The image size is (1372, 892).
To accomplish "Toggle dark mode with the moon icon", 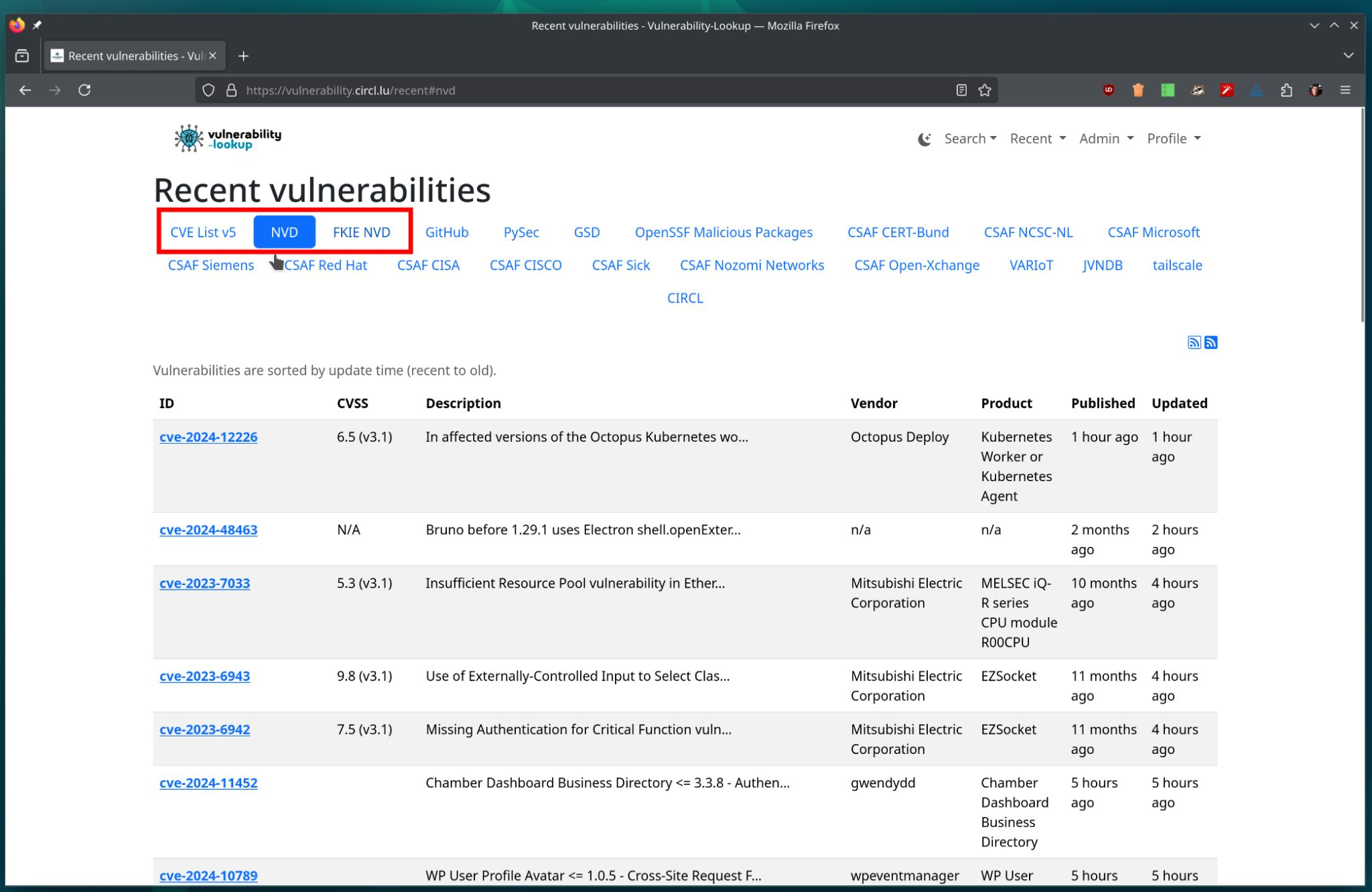I will pos(924,139).
